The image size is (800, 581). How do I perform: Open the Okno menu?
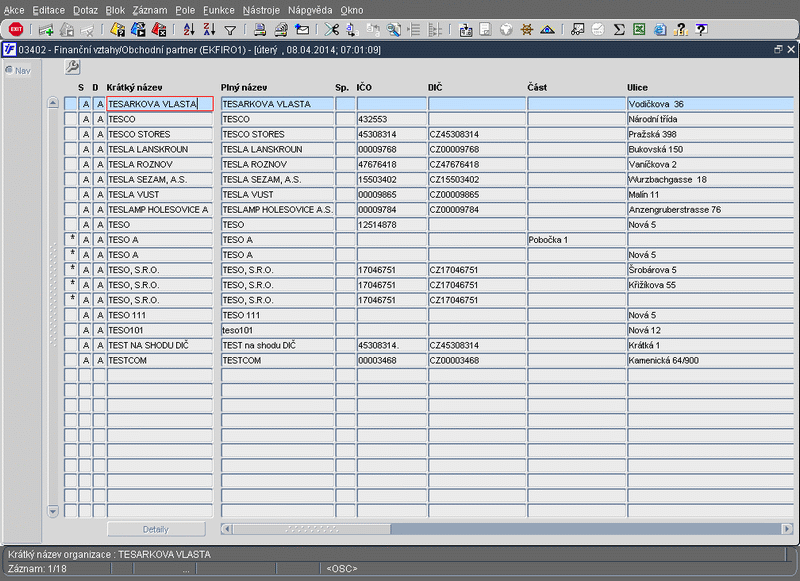352,10
